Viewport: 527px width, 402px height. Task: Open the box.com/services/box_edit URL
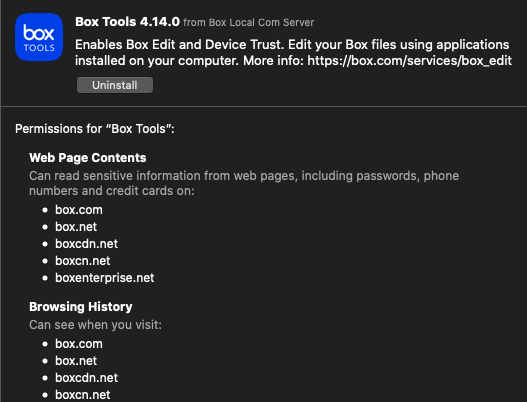[x=409, y=61]
